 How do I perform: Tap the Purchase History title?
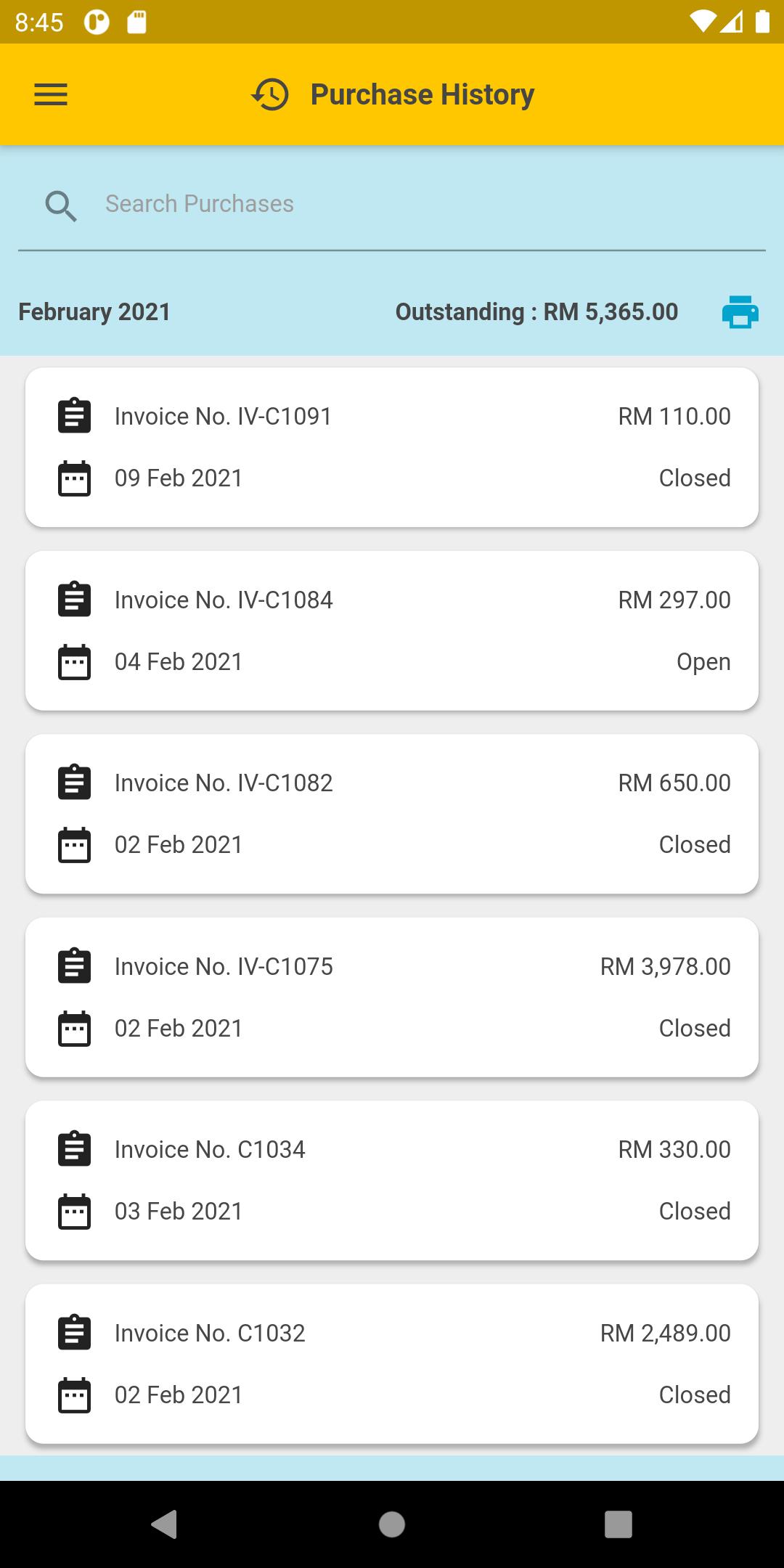click(x=422, y=94)
